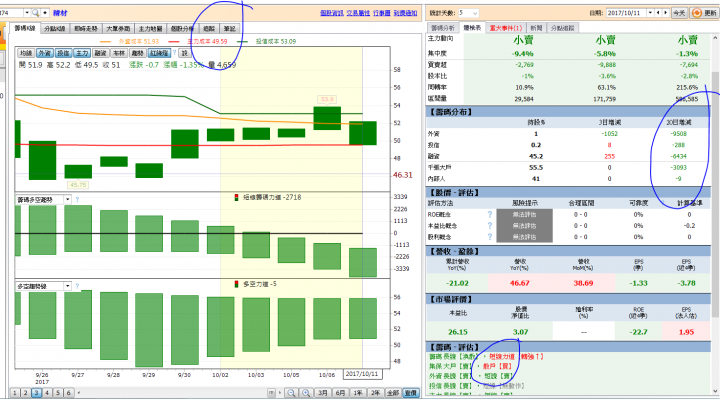This screenshot has height=399, width=720.
Task: Click the date input field showing 2017/10/11
Action: click(x=626, y=13)
